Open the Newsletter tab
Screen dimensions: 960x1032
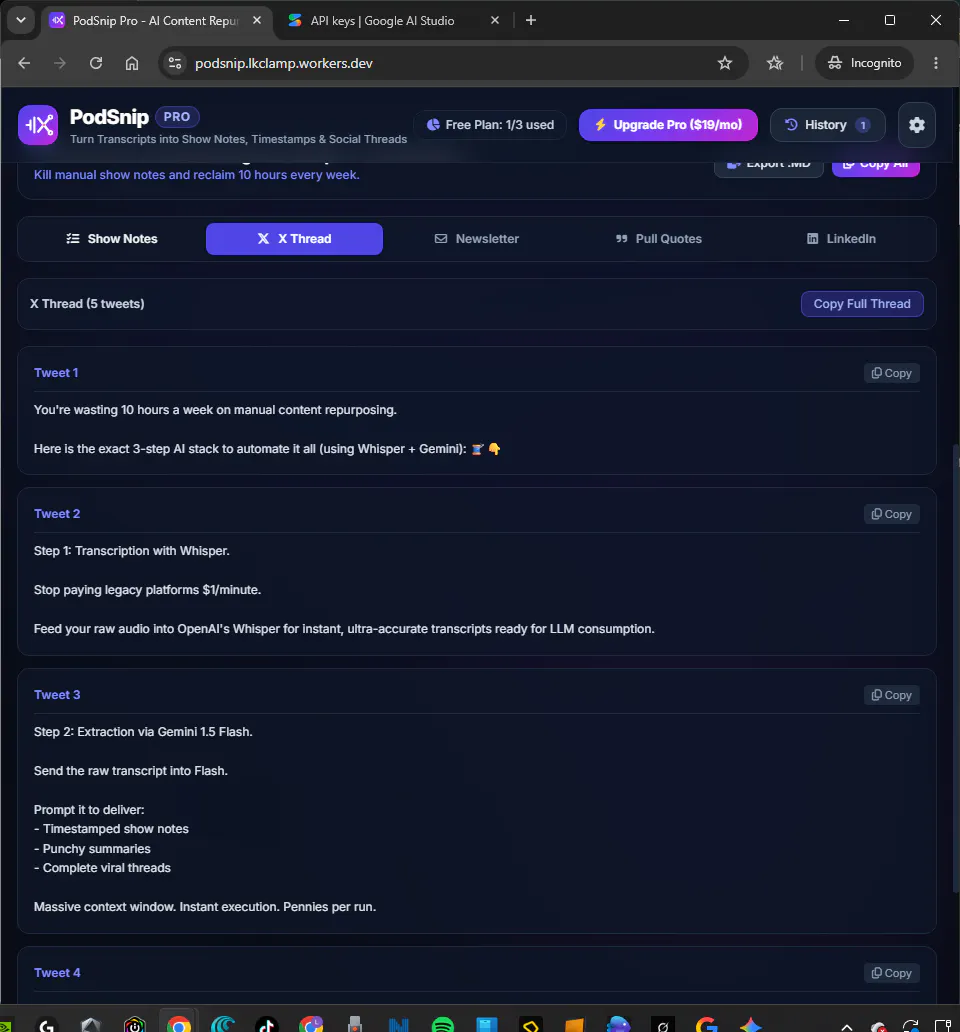[477, 239]
